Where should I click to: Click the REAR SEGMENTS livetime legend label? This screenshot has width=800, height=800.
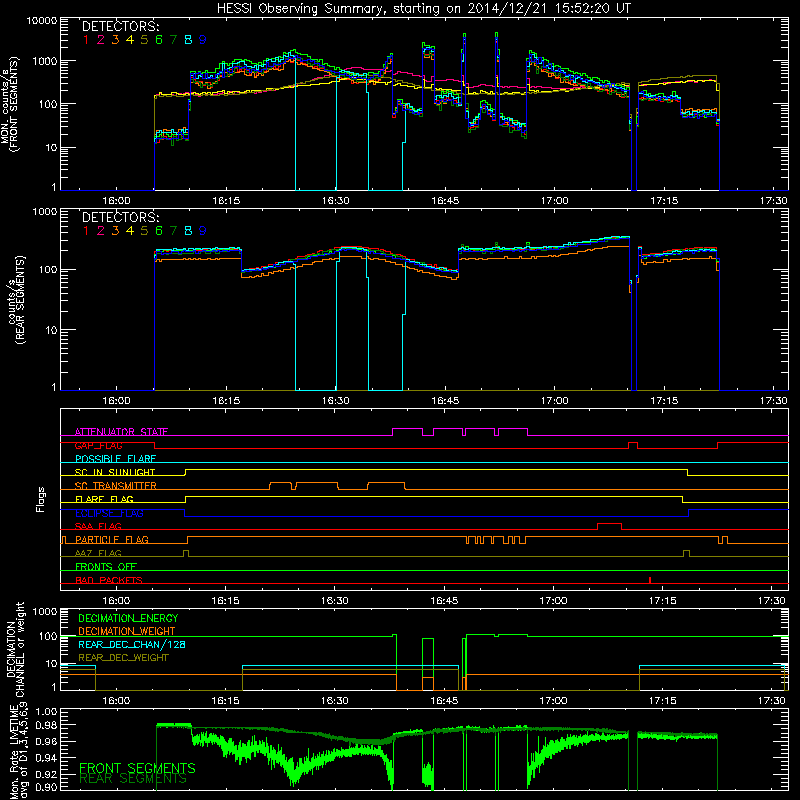133,779
